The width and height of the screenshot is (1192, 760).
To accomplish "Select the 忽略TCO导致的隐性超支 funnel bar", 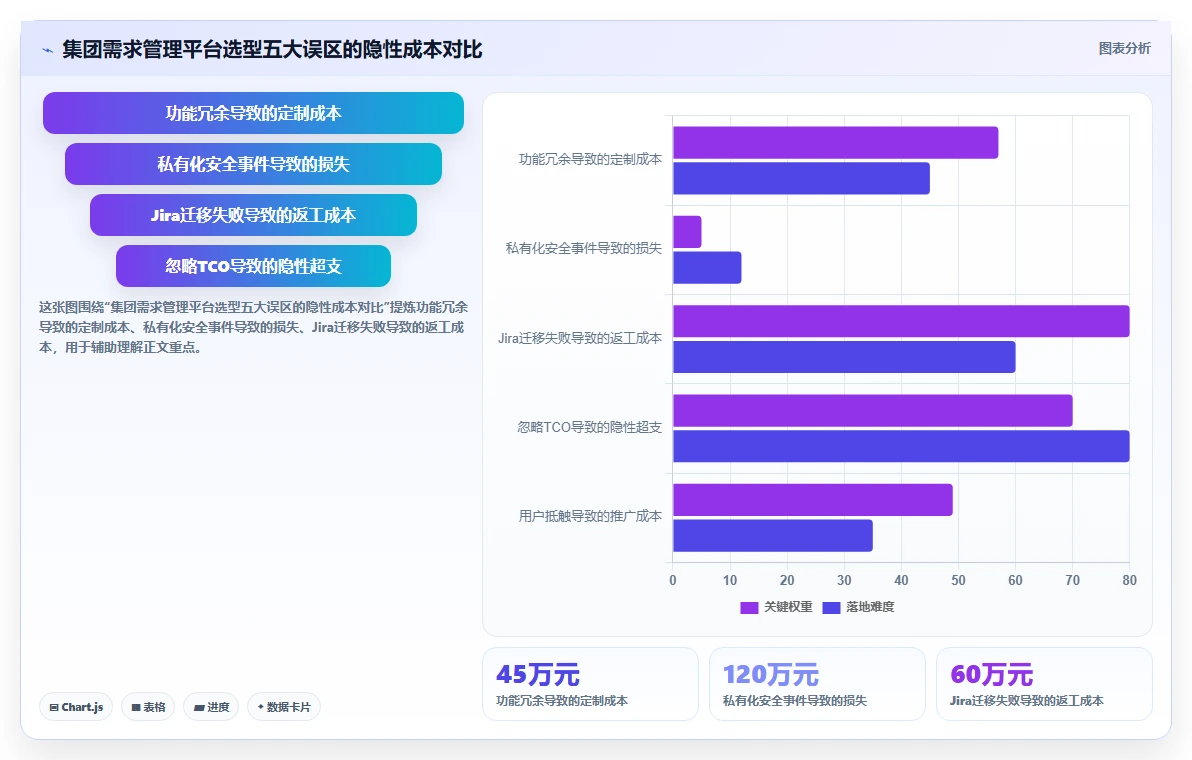I will point(253,266).
